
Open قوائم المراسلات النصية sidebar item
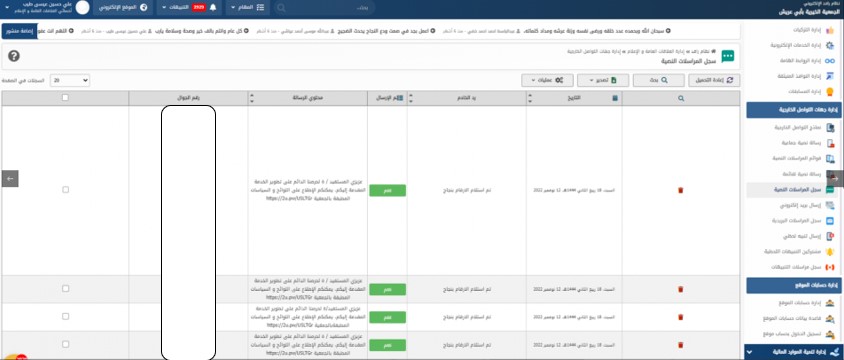pyautogui.click(x=796, y=159)
